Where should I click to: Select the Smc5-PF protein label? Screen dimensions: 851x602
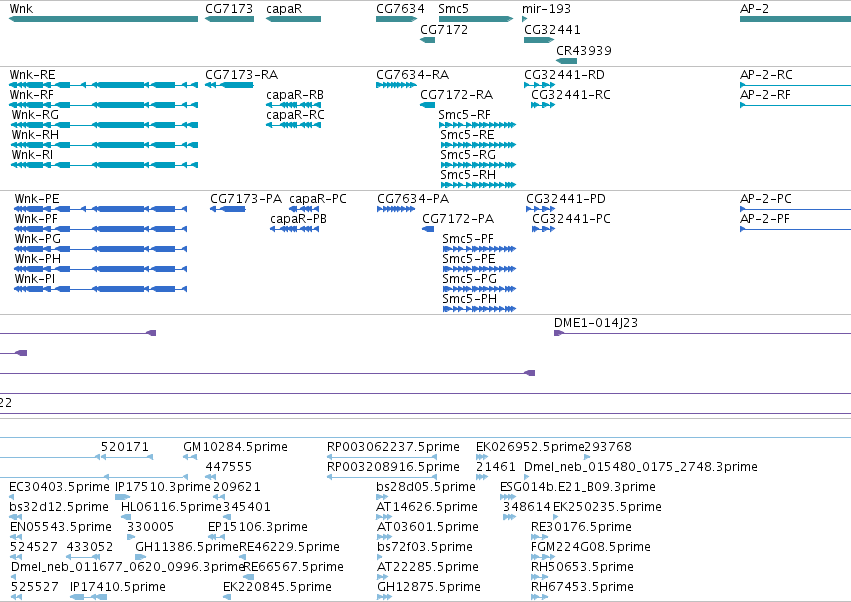468,239
